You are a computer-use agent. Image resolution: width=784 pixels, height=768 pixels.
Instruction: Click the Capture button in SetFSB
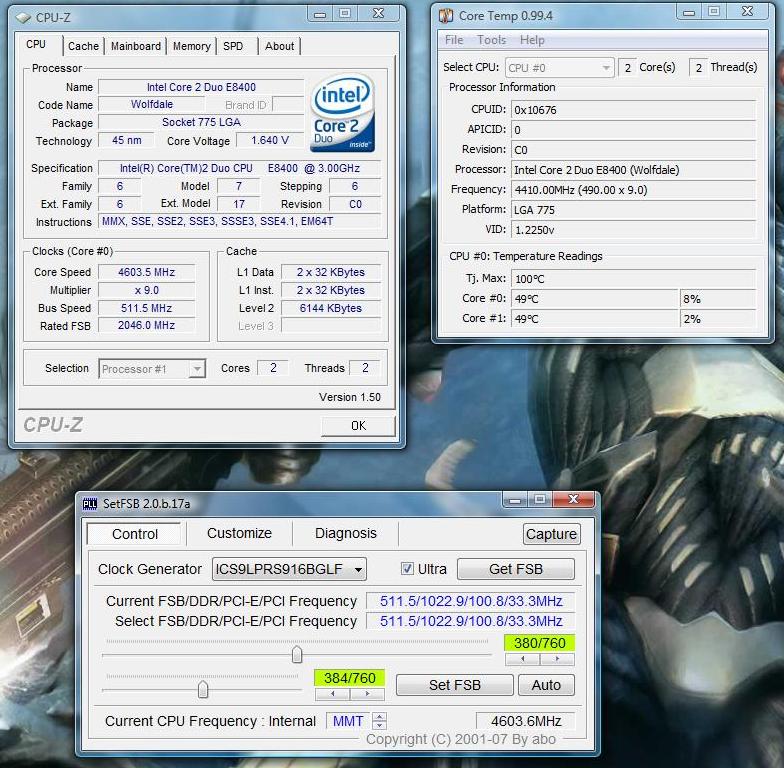(552, 534)
